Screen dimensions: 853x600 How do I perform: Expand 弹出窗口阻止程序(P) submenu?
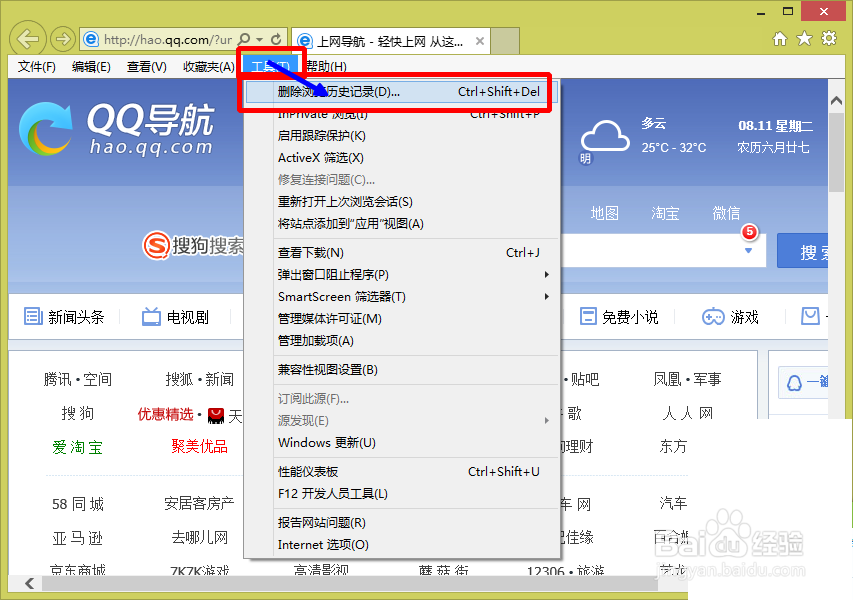coord(401,275)
